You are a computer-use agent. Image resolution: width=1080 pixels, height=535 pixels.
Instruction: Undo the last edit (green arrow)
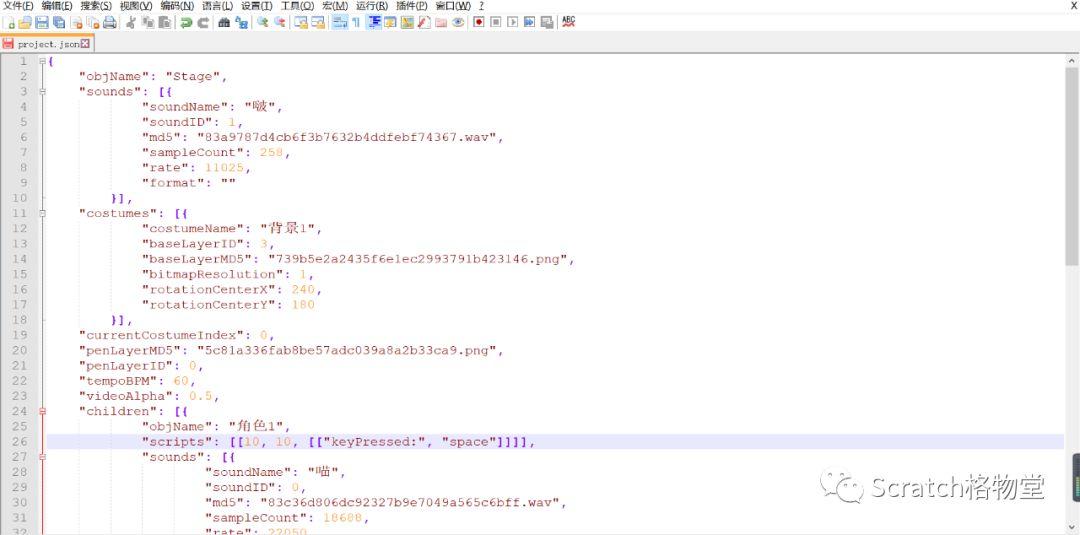(186, 22)
